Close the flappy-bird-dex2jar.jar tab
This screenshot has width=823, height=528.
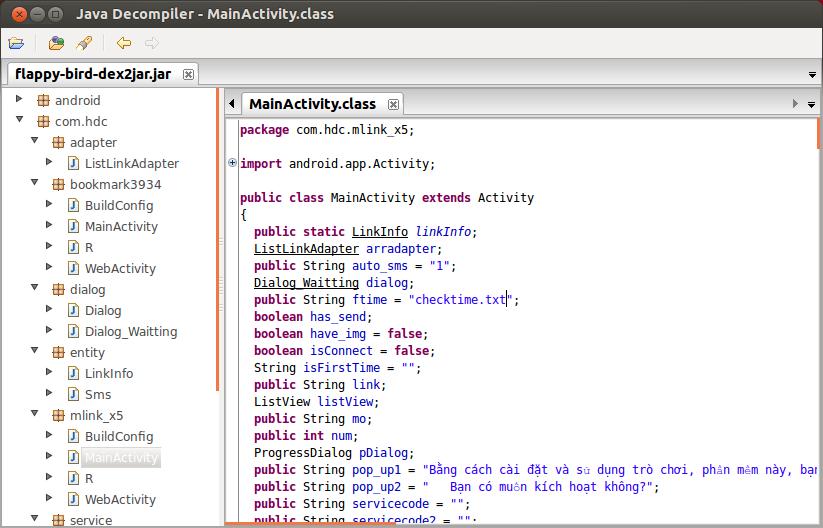tap(188, 75)
